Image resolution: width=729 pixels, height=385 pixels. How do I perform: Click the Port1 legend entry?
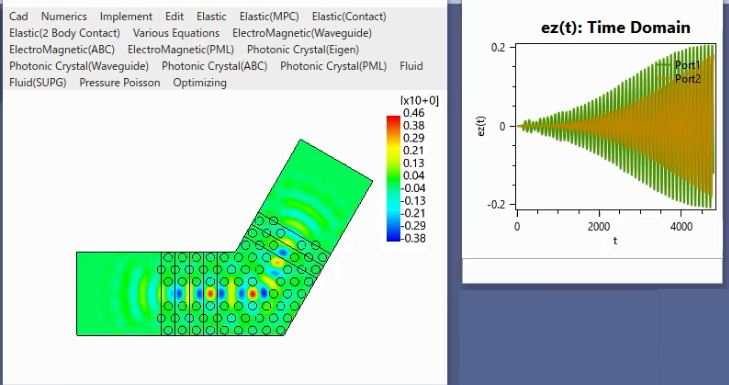pyautogui.click(x=680, y=66)
